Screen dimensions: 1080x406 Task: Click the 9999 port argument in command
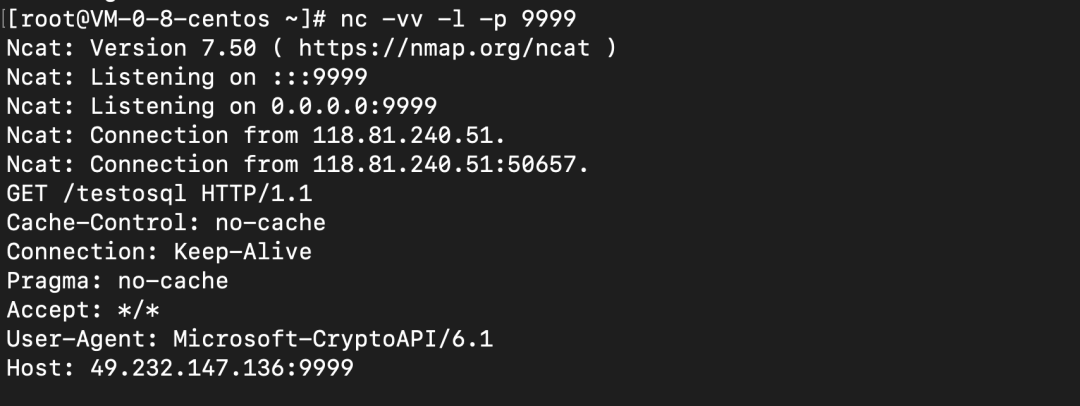pyautogui.click(x=548, y=19)
